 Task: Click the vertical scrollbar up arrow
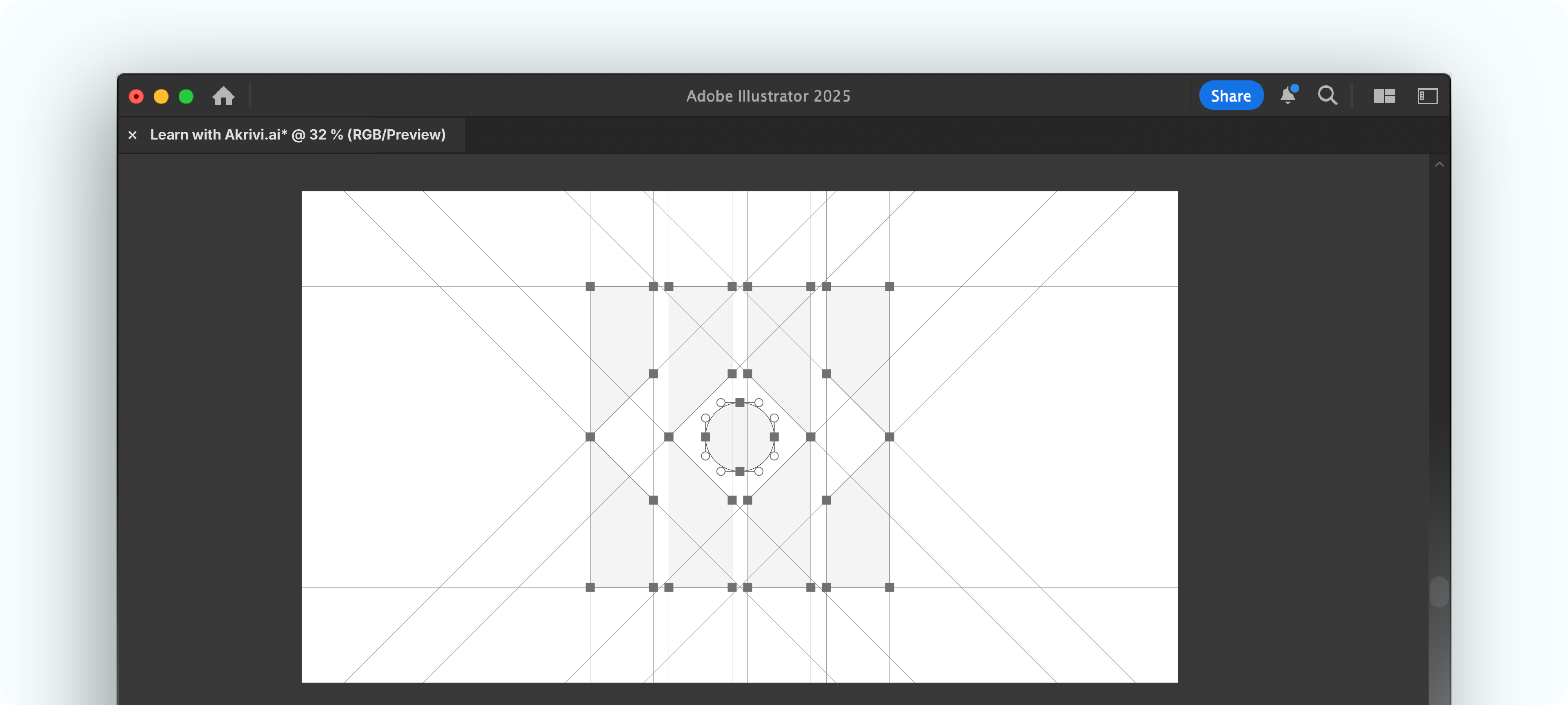(1439, 164)
